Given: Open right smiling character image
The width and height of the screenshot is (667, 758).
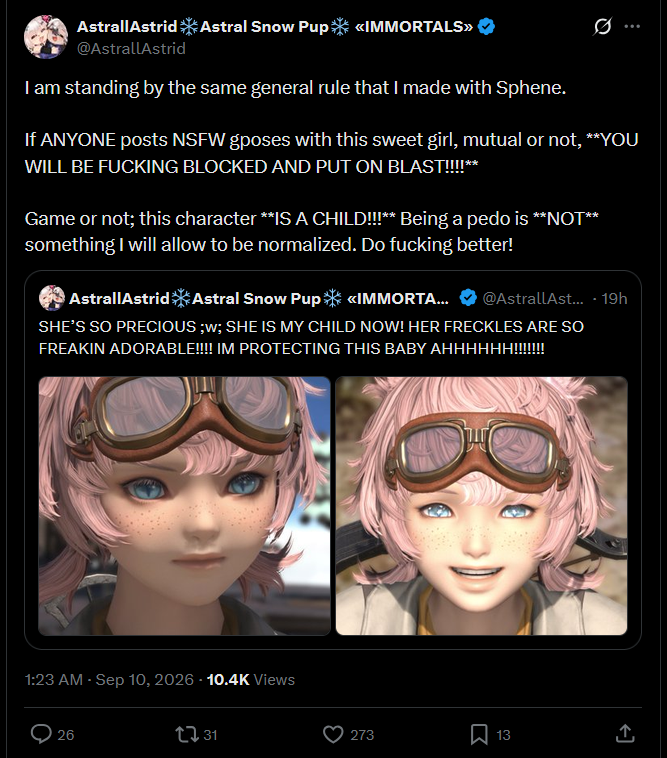Looking at the screenshot, I should pyautogui.click(x=481, y=506).
